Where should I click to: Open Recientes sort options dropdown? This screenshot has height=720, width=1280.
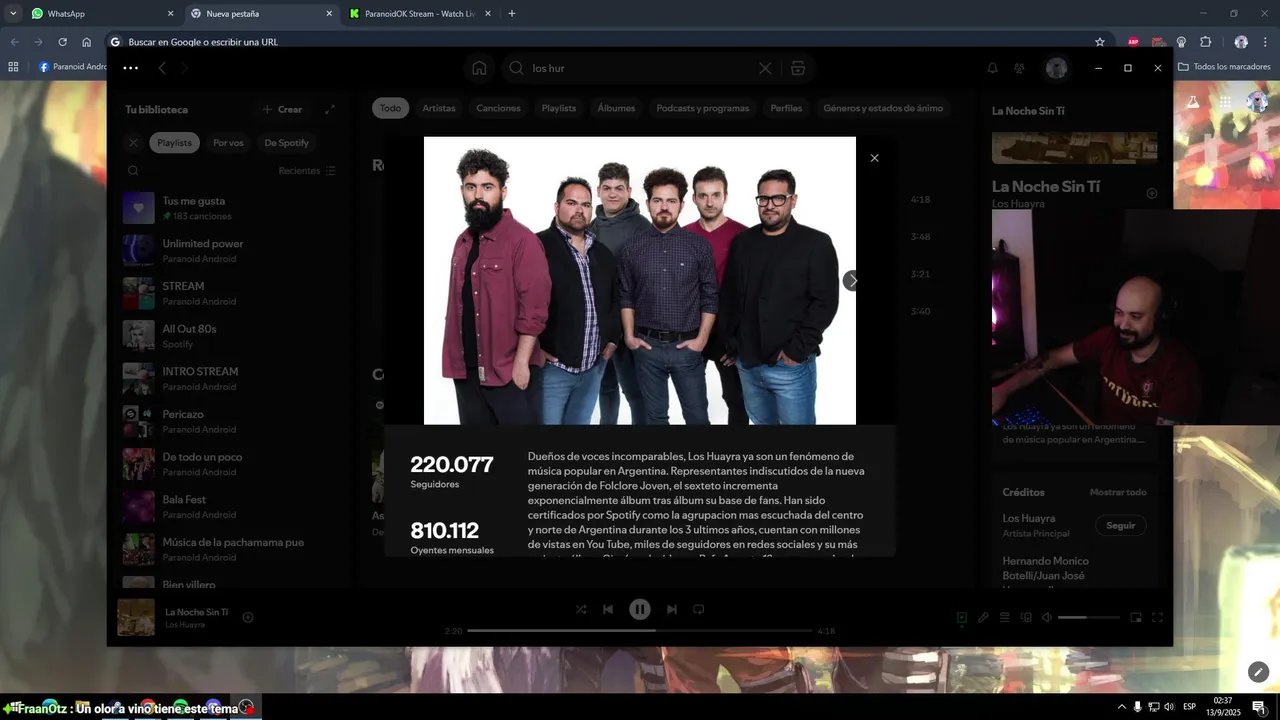(308, 171)
